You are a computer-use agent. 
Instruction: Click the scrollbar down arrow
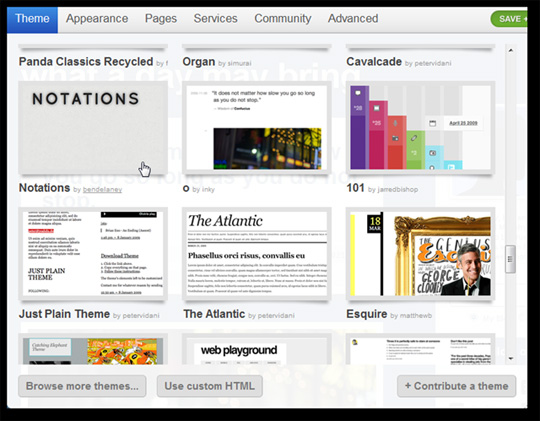coord(511,359)
